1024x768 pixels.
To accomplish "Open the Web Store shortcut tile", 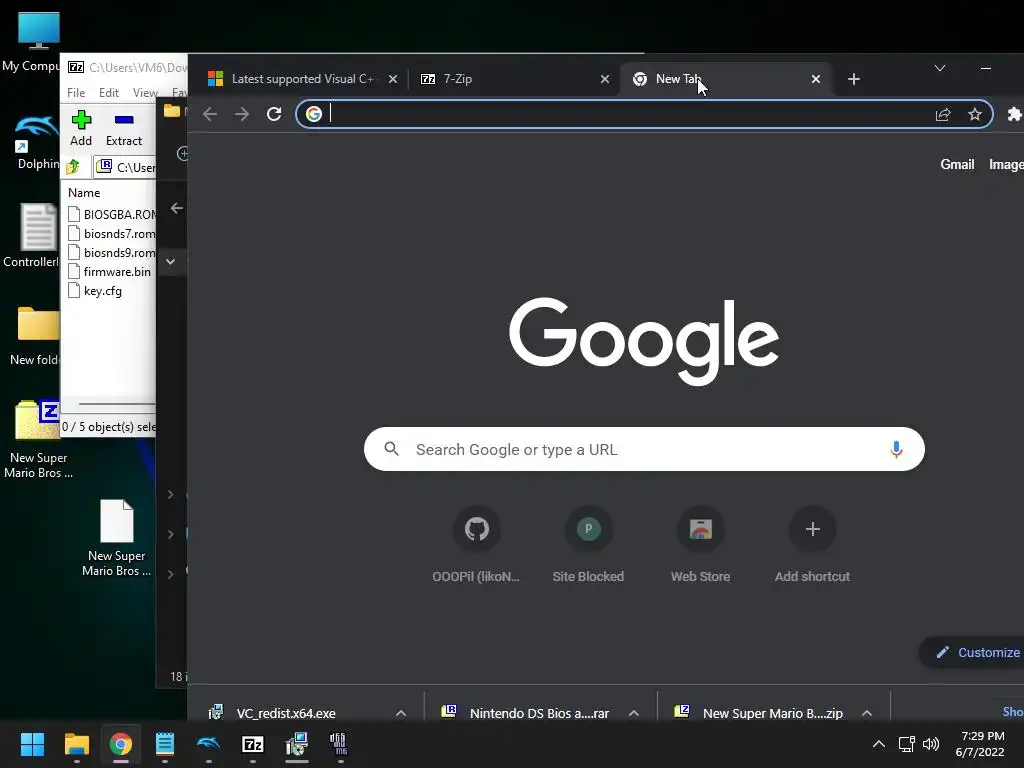I will [x=700, y=544].
